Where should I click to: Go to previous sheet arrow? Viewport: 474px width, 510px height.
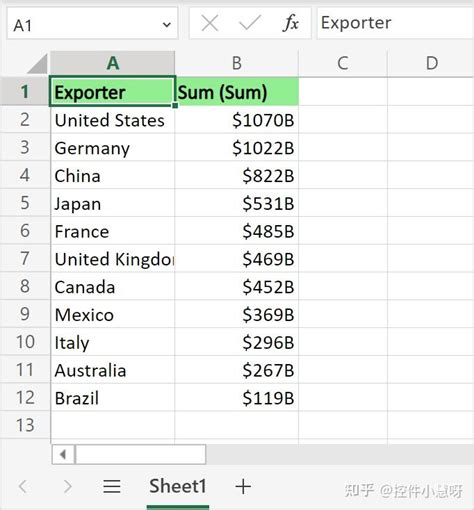coord(23,486)
